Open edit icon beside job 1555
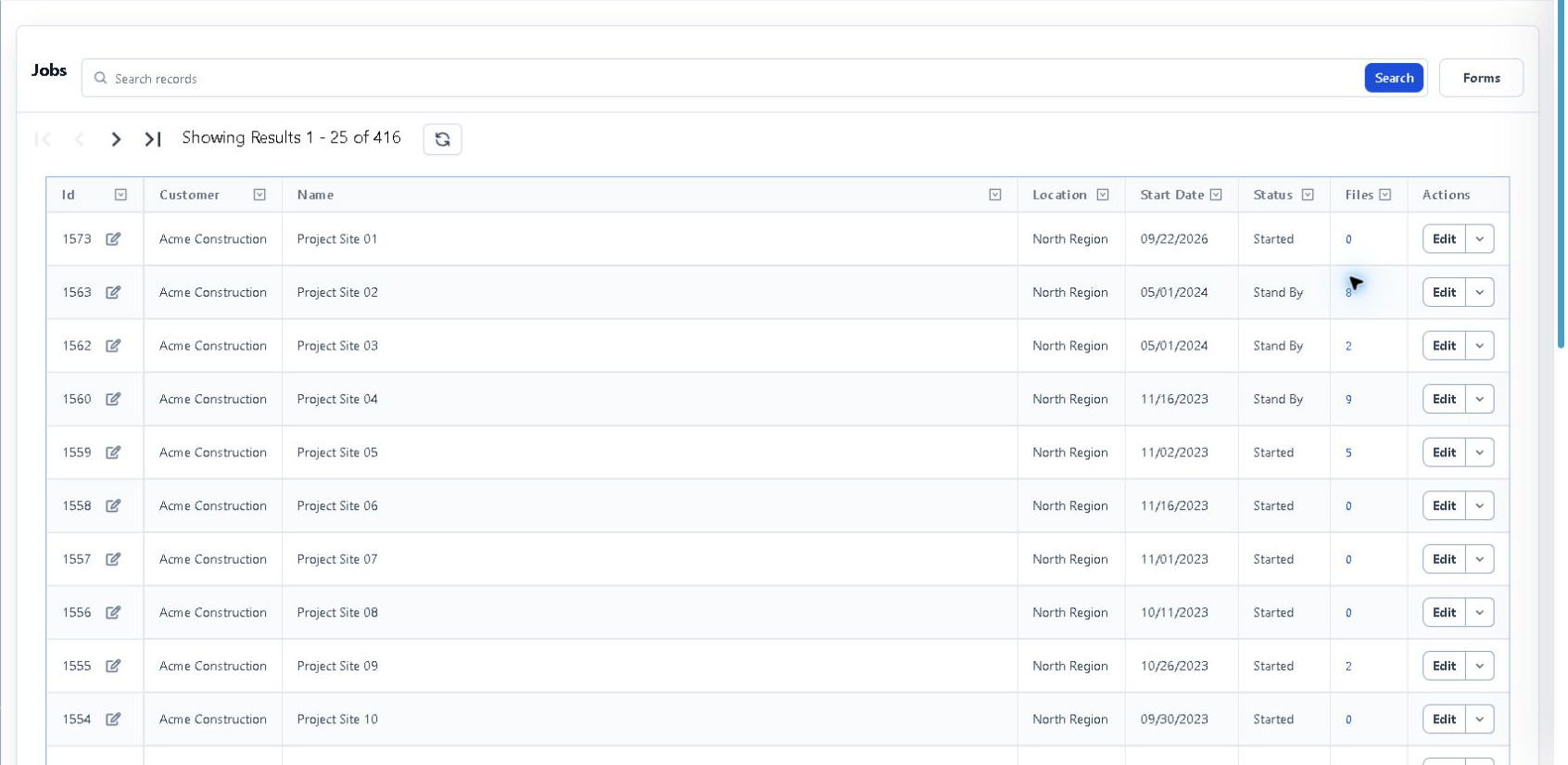The width and height of the screenshot is (1568, 765). coord(113,666)
